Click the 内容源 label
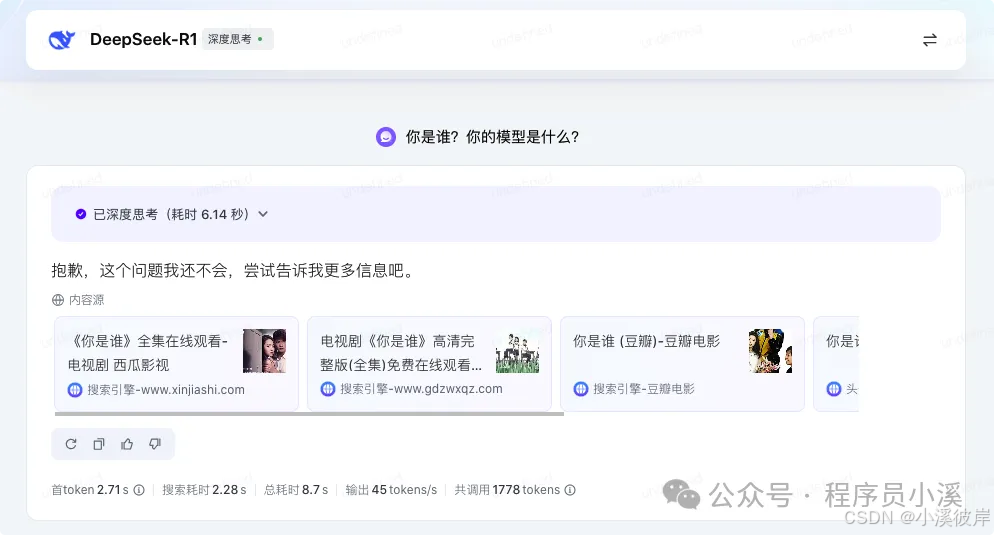Viewport: 994px width, 535px height. (86, 300)
